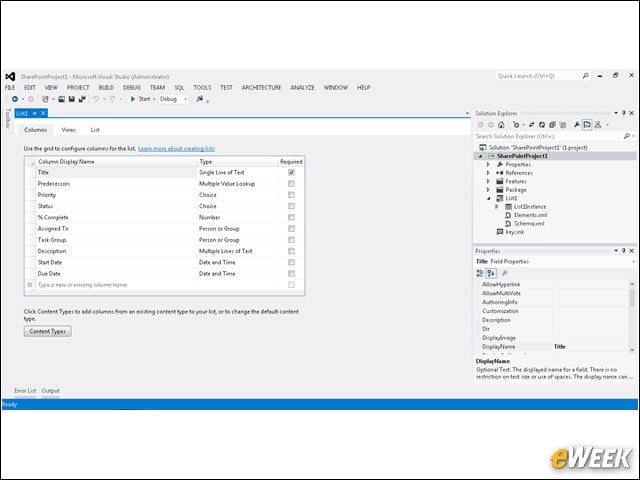This screenshot has width=640, height=480.
Task: Click the Search Solution Explorer input field
Action: click(x=549, y=136)
